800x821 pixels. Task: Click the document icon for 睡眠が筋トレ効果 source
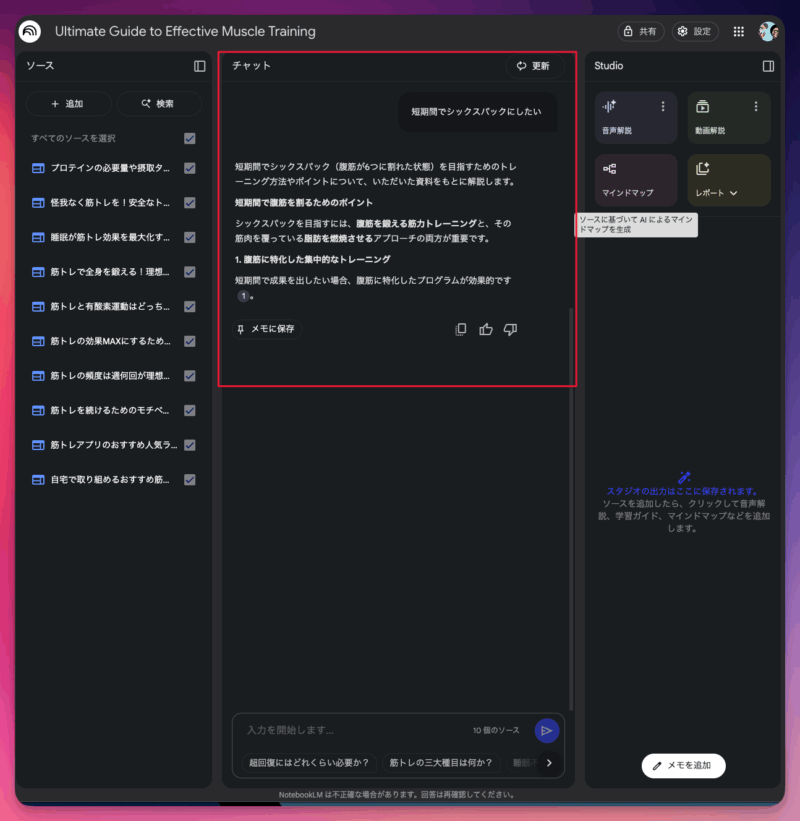(x=38, y=237)
